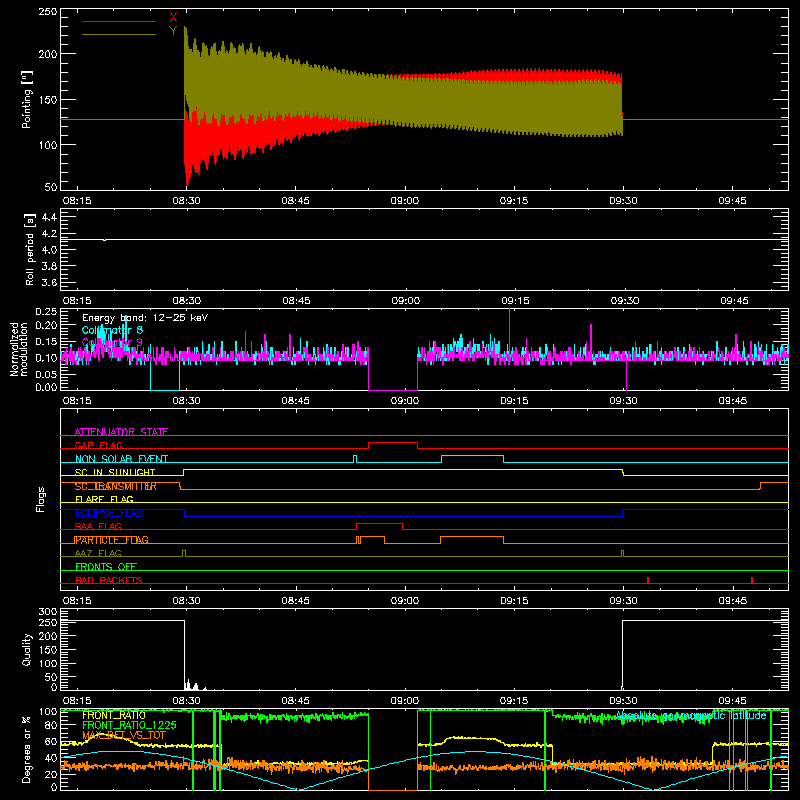Click the 300 tick on Quality axis
This screenshot has height=800, width=800.
point(48,611)
